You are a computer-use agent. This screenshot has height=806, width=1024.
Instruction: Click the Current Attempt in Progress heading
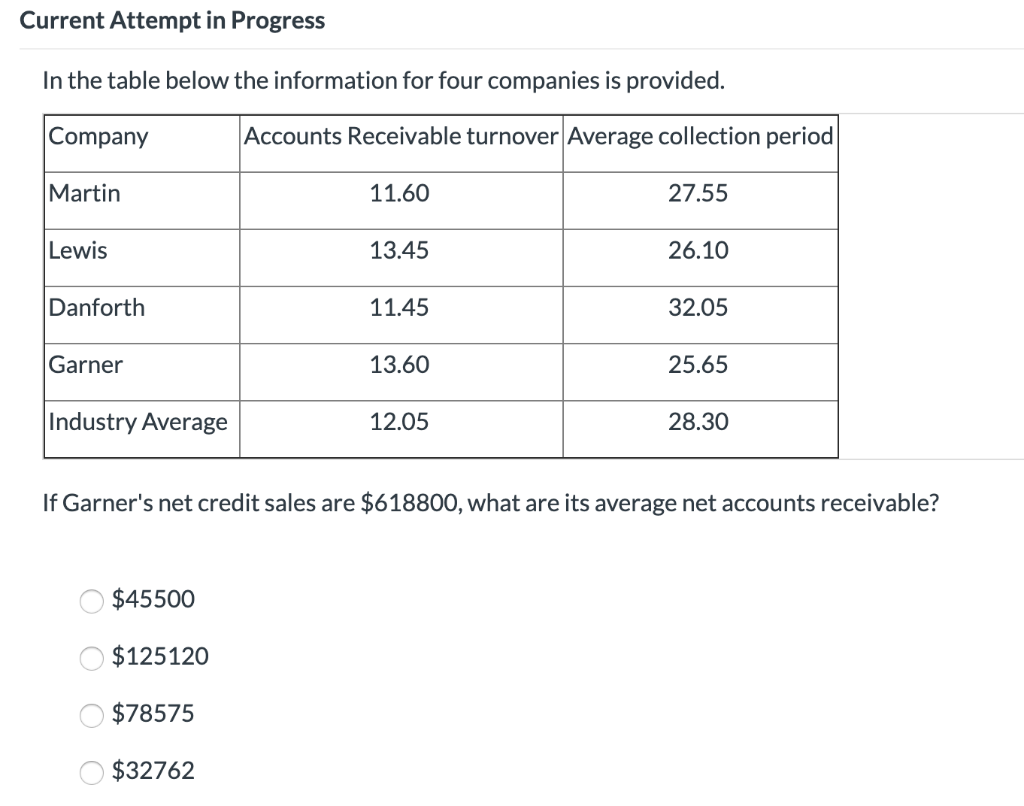[172, 20]
